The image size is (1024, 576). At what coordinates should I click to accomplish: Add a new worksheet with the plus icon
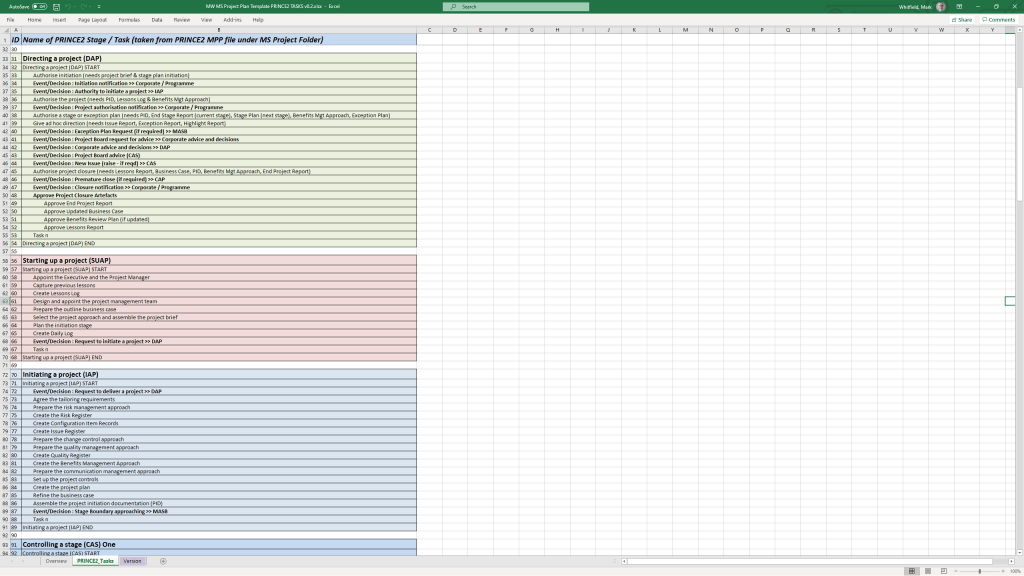pos(162,561)
